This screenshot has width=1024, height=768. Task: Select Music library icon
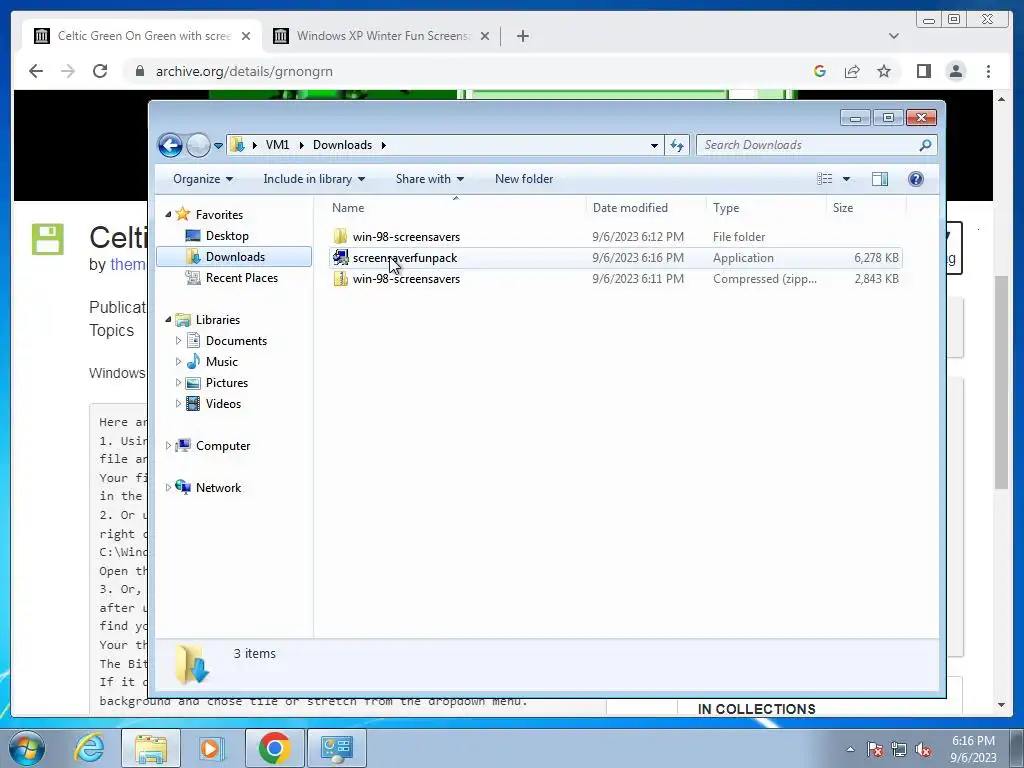point(193,361)
